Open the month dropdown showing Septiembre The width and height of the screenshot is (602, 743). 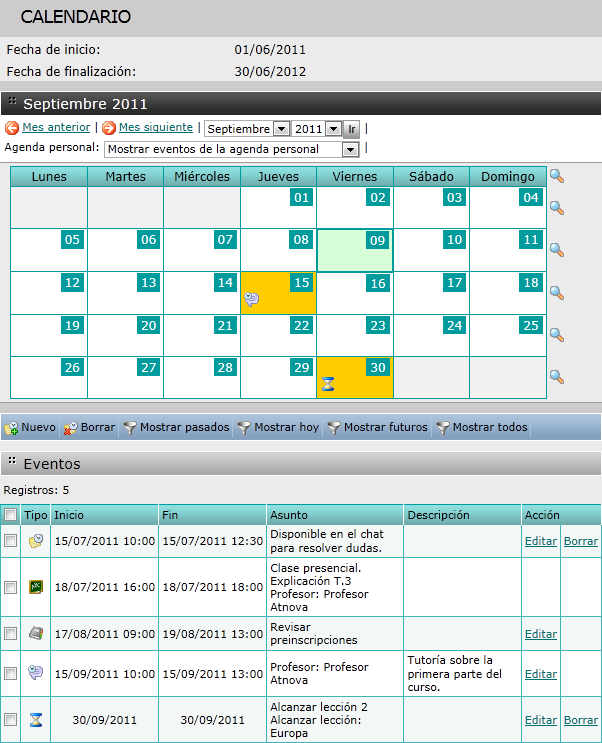click(247, 129)
